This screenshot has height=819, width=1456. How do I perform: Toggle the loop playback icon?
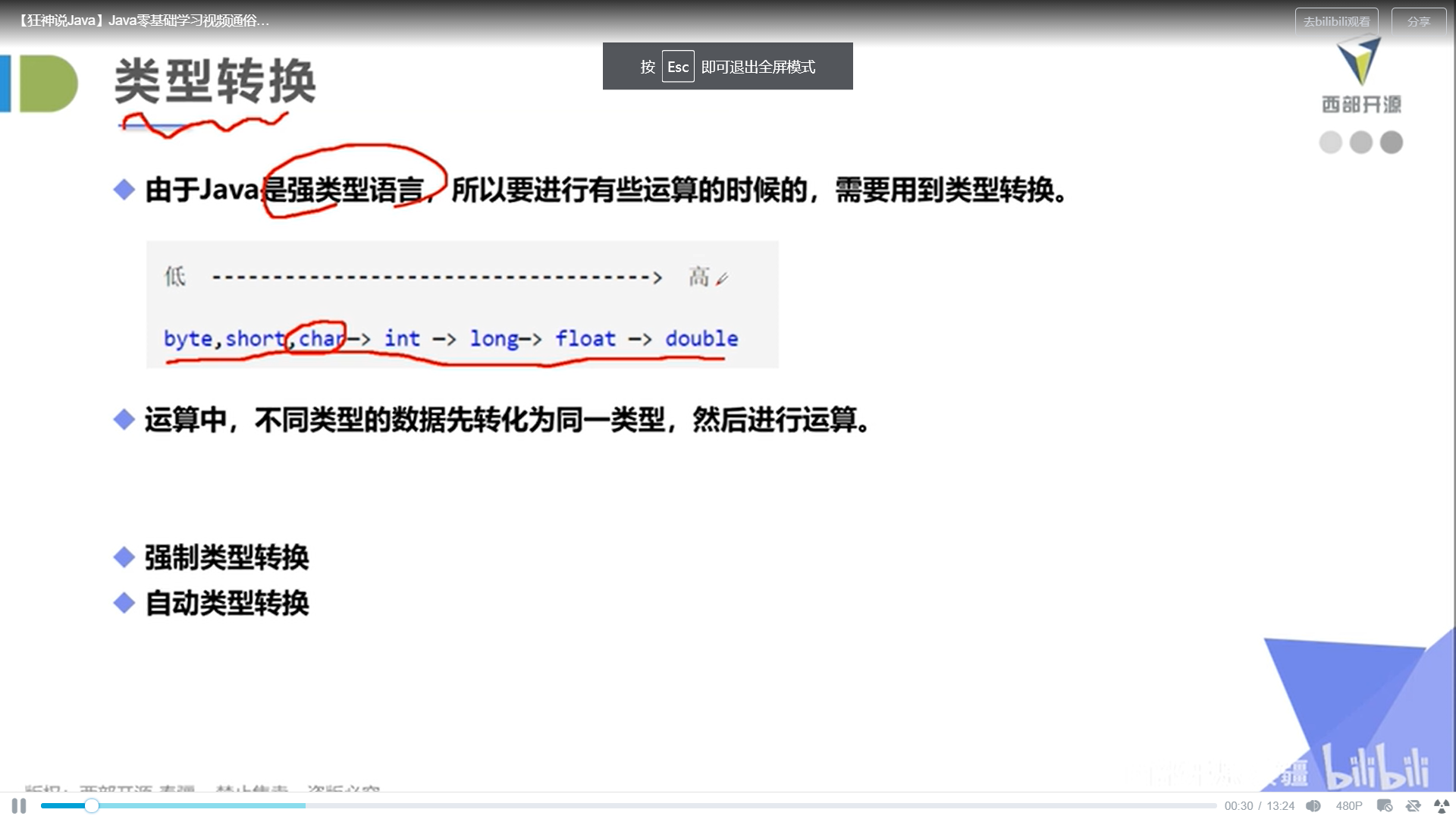[x=1413, y=806]
